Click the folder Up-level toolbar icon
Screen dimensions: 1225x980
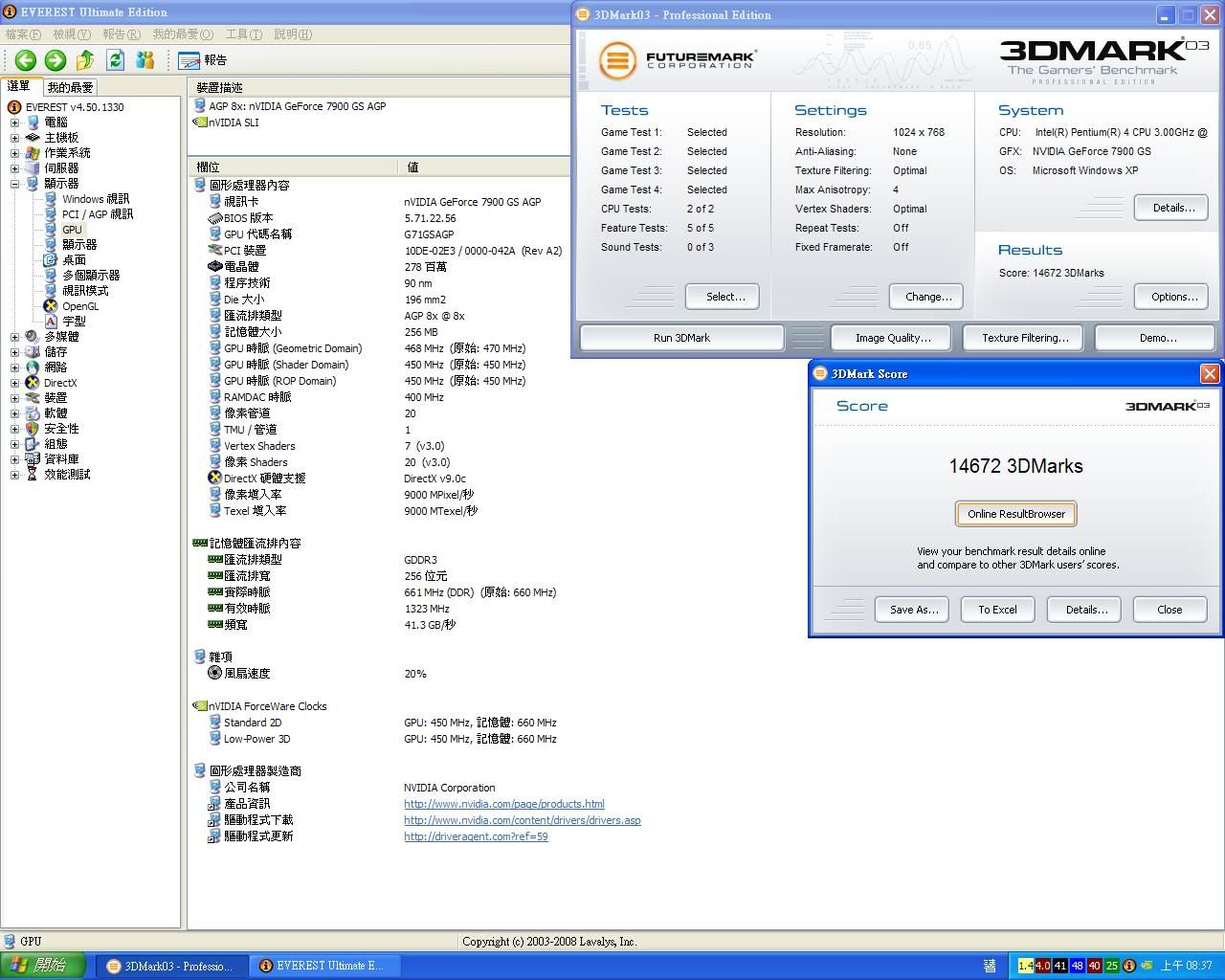pos(85,60)
